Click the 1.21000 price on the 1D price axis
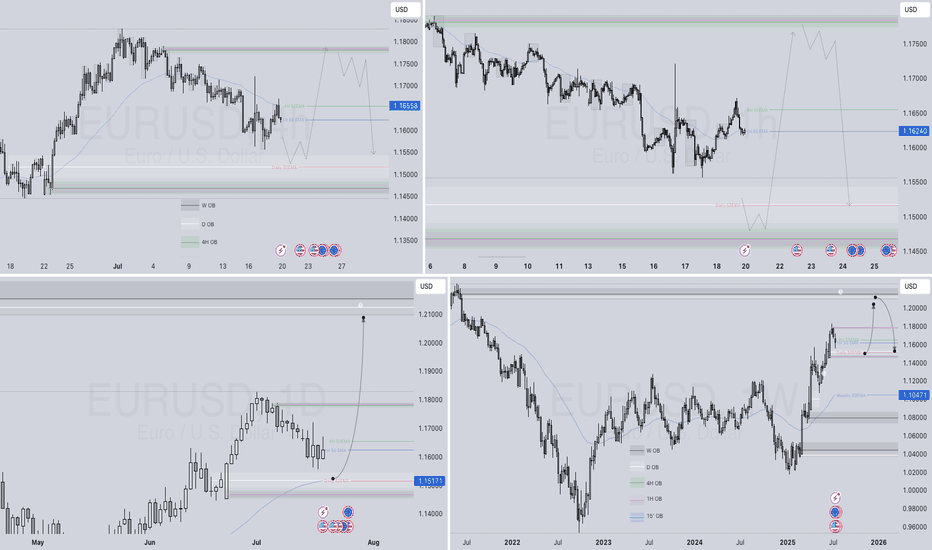932x550 pixels. pyautogui.click(x=432, y=315)
